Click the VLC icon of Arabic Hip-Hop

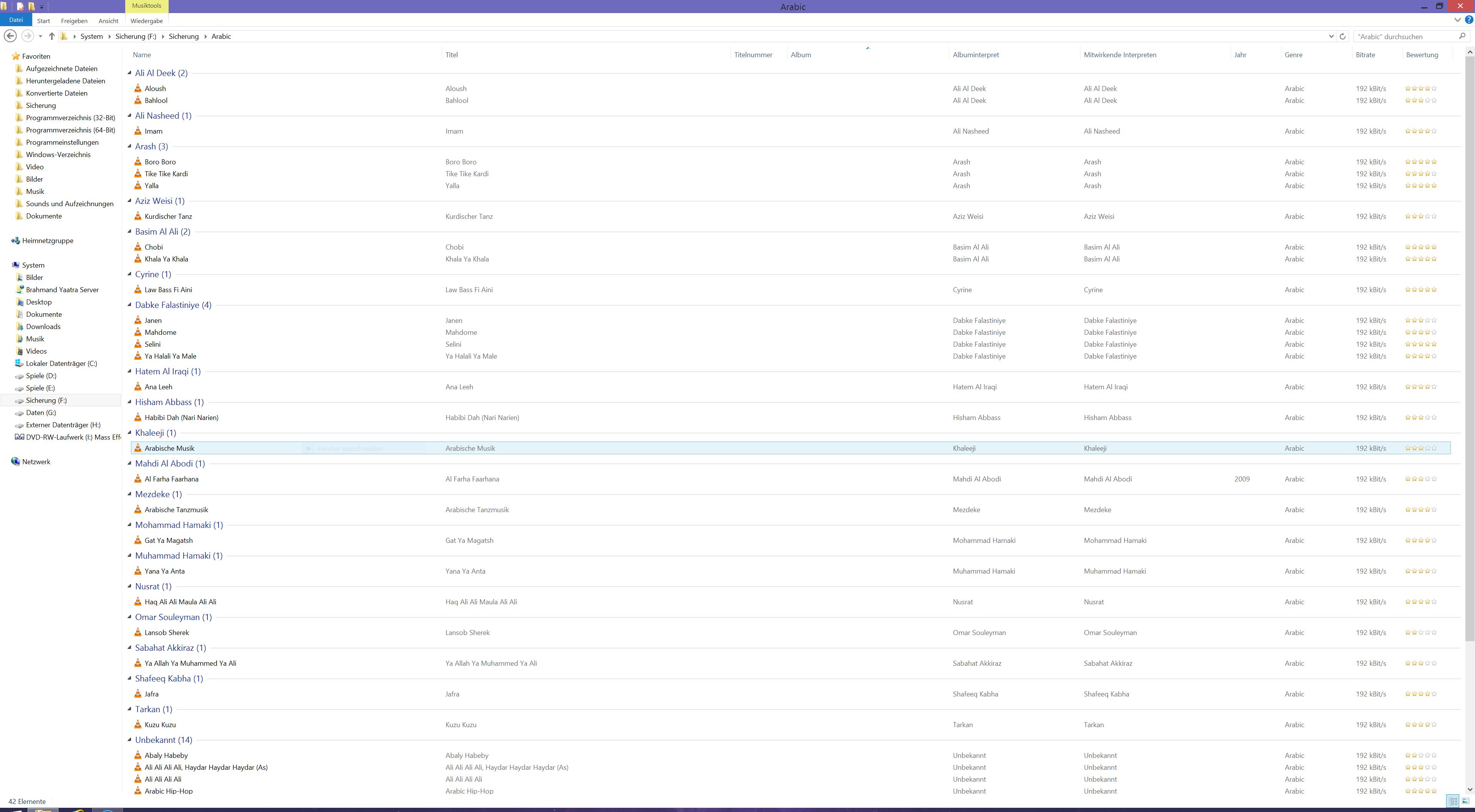coord(138,791)
